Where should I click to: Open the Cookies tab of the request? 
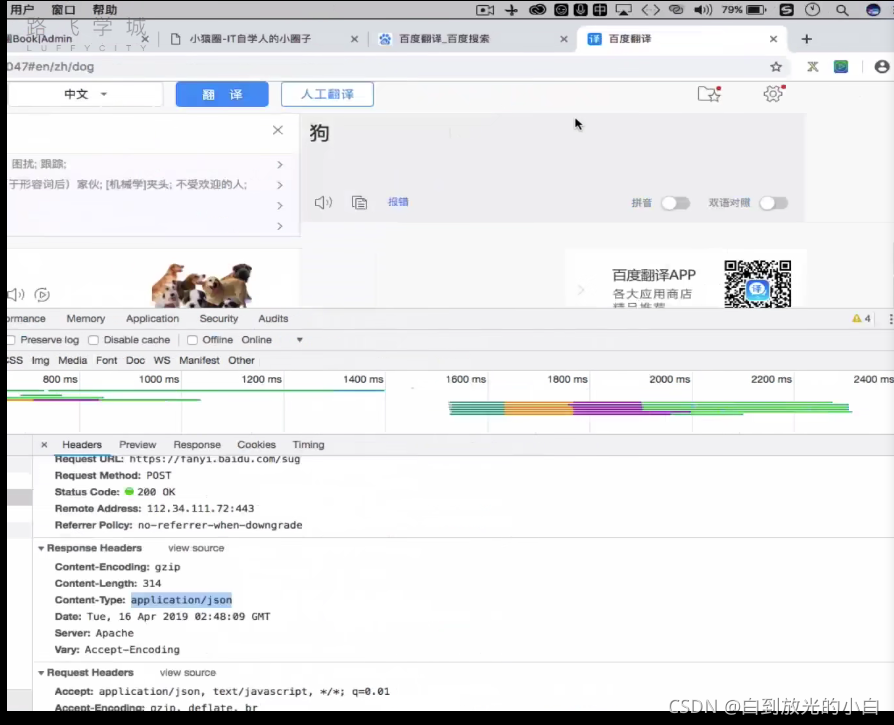click(x=256, y=445)
